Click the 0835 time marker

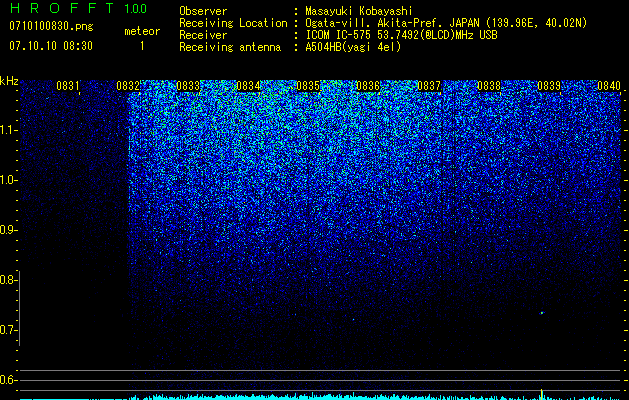pos(308,86)
